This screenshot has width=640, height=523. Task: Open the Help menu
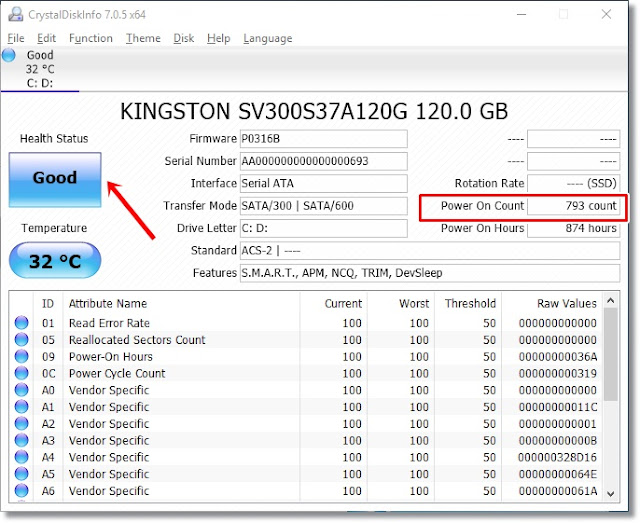(x=218, y=38)
